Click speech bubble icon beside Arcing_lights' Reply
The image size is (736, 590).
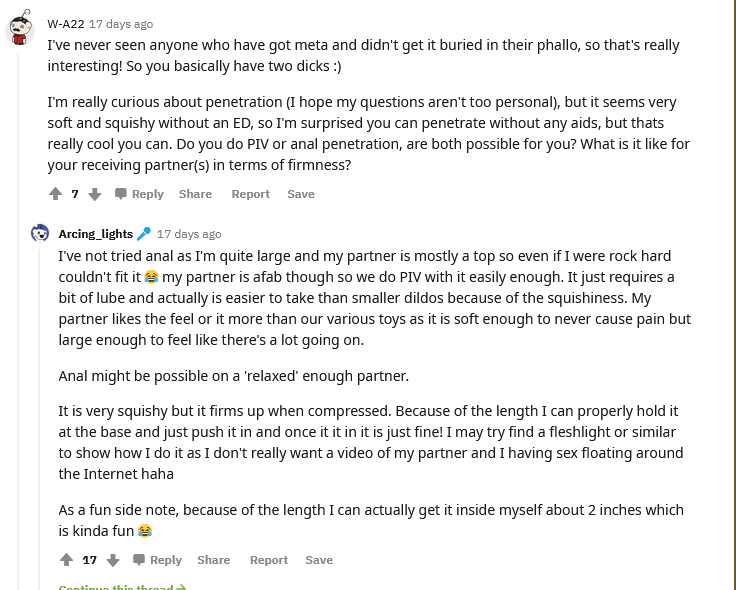point(139,560)
